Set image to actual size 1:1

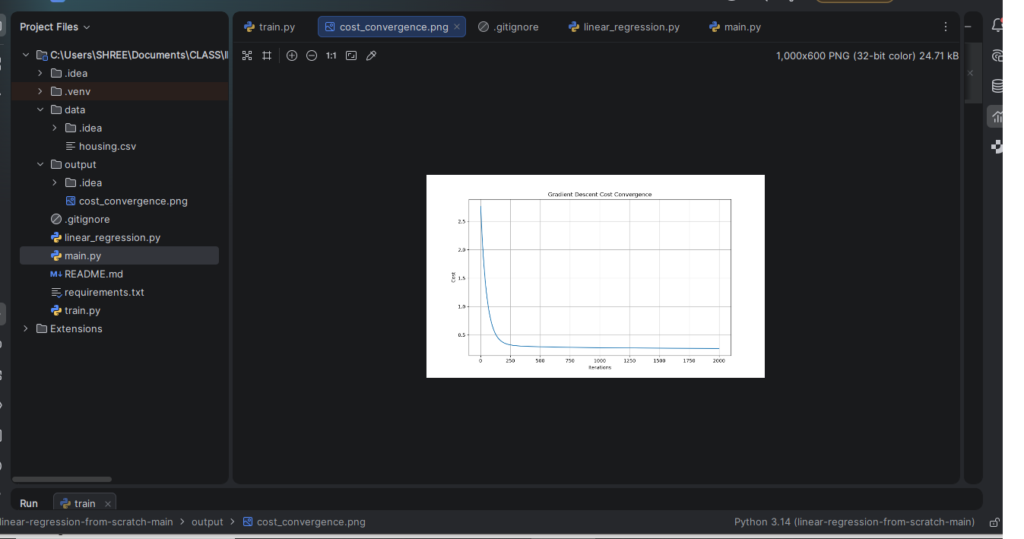[x=331, y=56]
